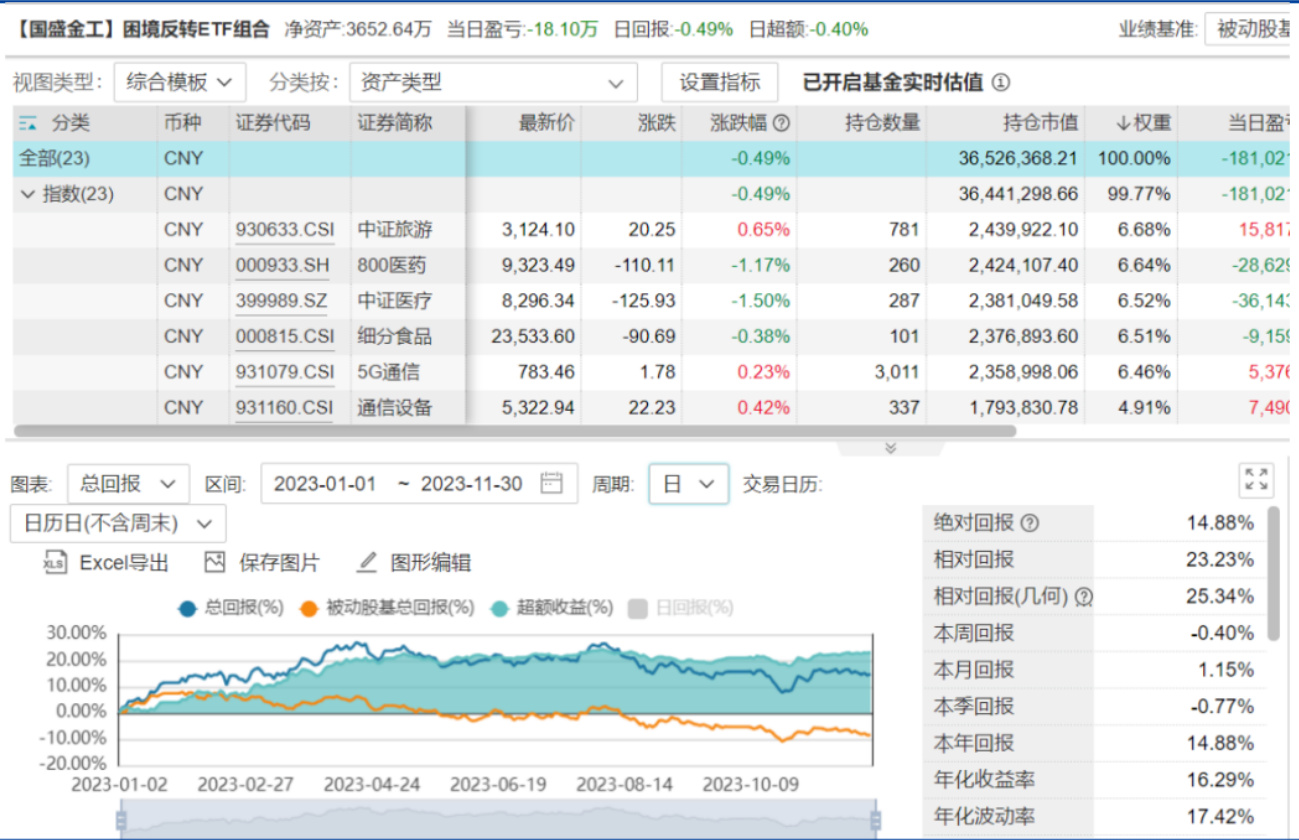Click the 持仓市值 column header
The height and width of the screenshot is (840, 1299).
click(1040, 123)
